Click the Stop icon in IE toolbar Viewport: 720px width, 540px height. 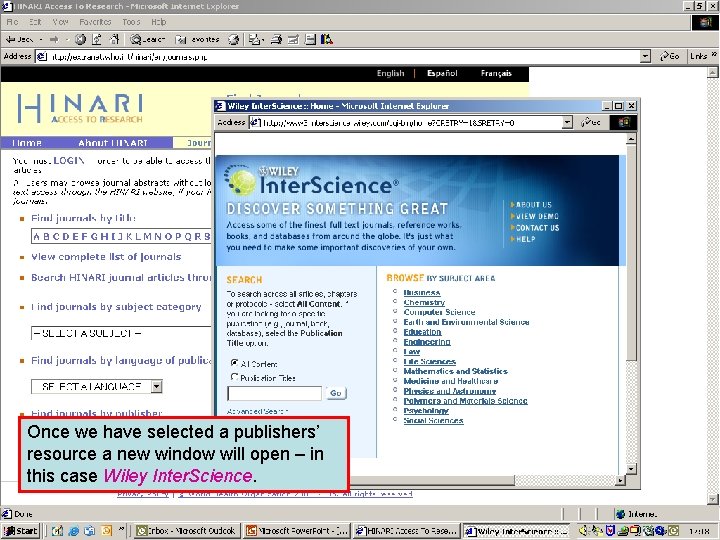pyautogui.click(x=80, y=39)
